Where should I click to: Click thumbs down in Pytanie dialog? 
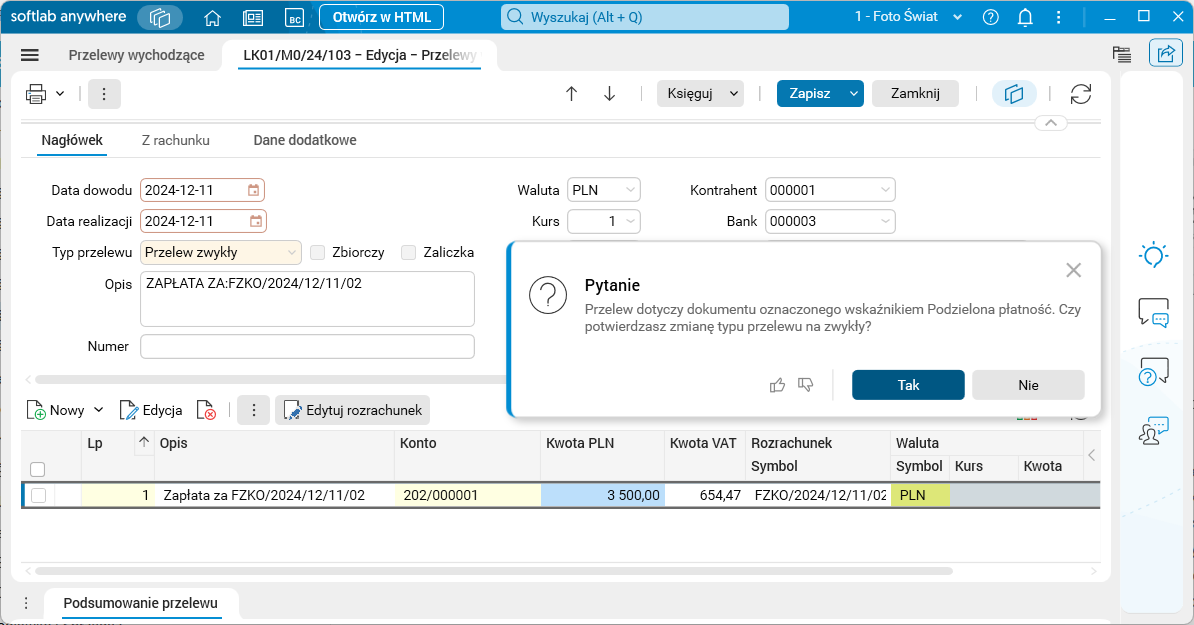[x=806, y=385]
